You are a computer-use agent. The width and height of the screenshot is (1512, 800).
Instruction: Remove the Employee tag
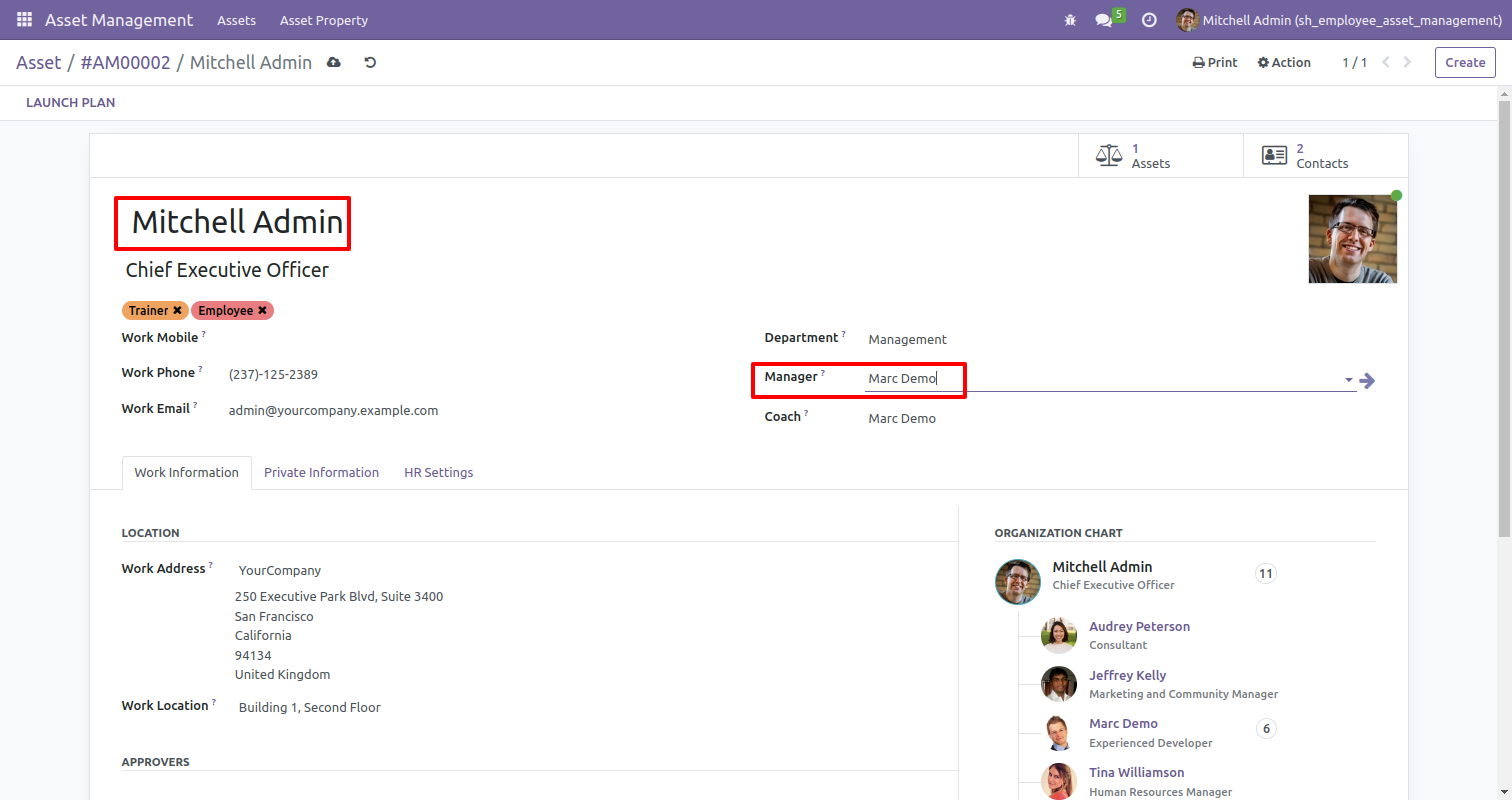[262, 311]
